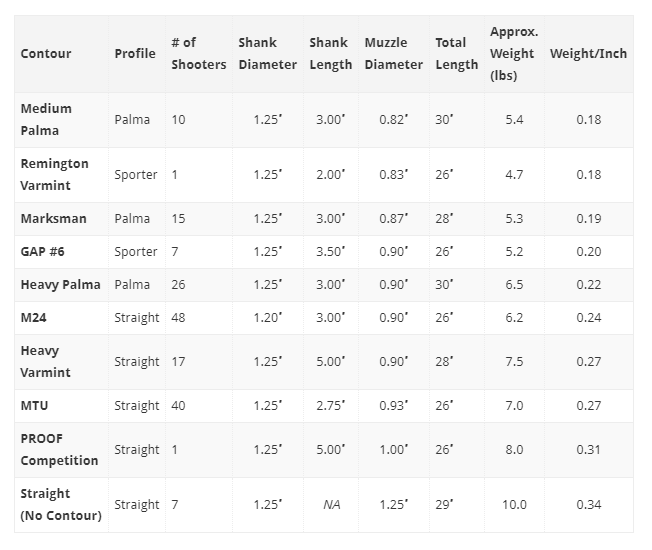Select the Heavy Varmint contour name
Viewport: 652px width, 550px height.
[45, 362]
